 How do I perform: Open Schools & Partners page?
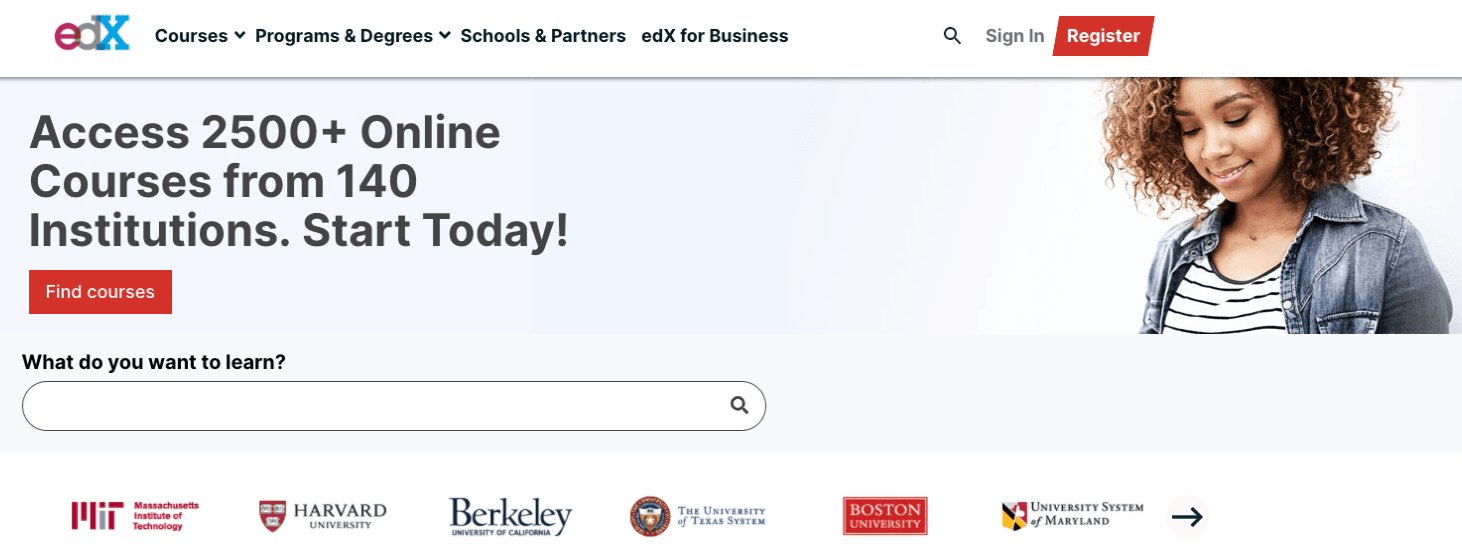point(543,36)
